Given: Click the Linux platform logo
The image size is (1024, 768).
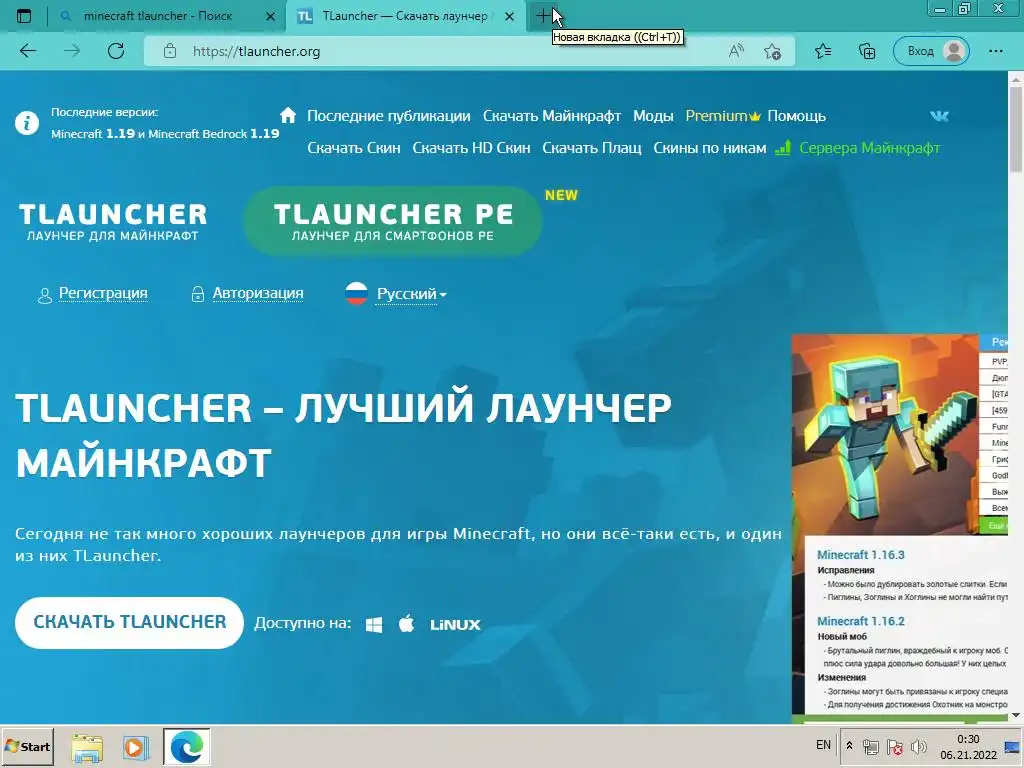Looking at the screenshot, I should (x=455, y=625).
